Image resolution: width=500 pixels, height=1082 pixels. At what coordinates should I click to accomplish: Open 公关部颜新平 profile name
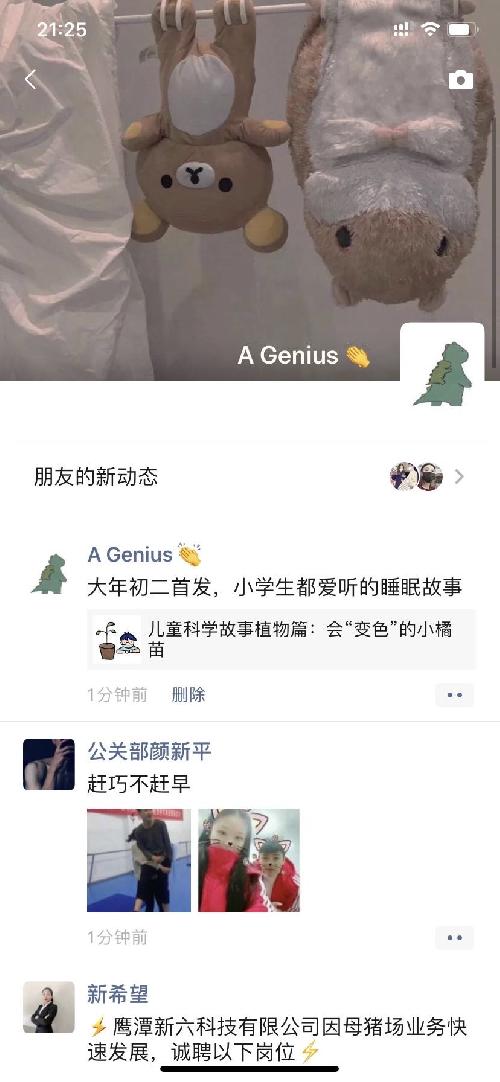149,751
